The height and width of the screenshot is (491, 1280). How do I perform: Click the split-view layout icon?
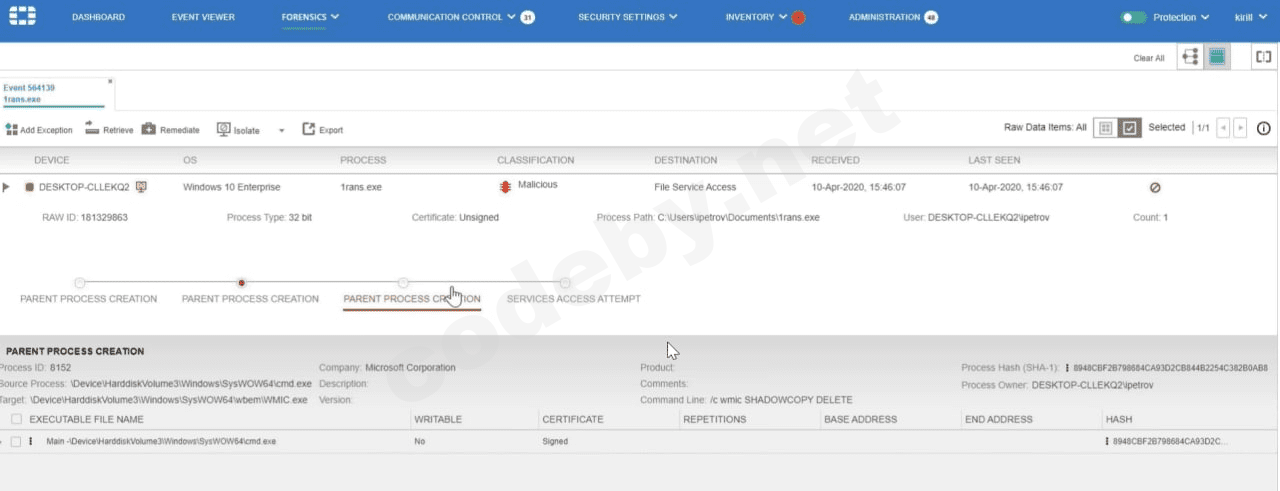coord(1264,57)
